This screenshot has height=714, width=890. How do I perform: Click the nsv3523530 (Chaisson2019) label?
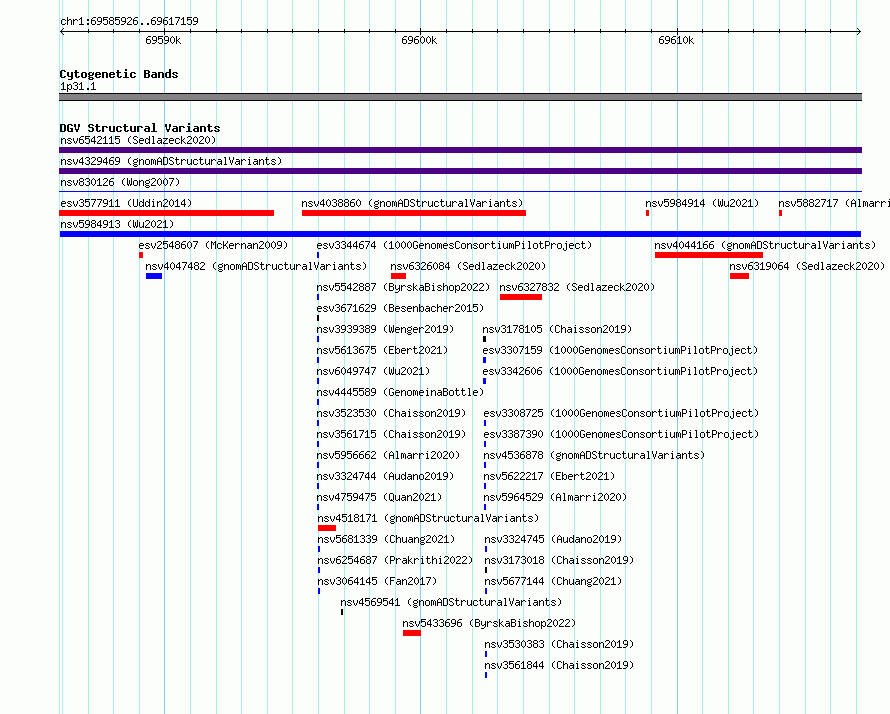pyautogui.click(x=391, y=413)
